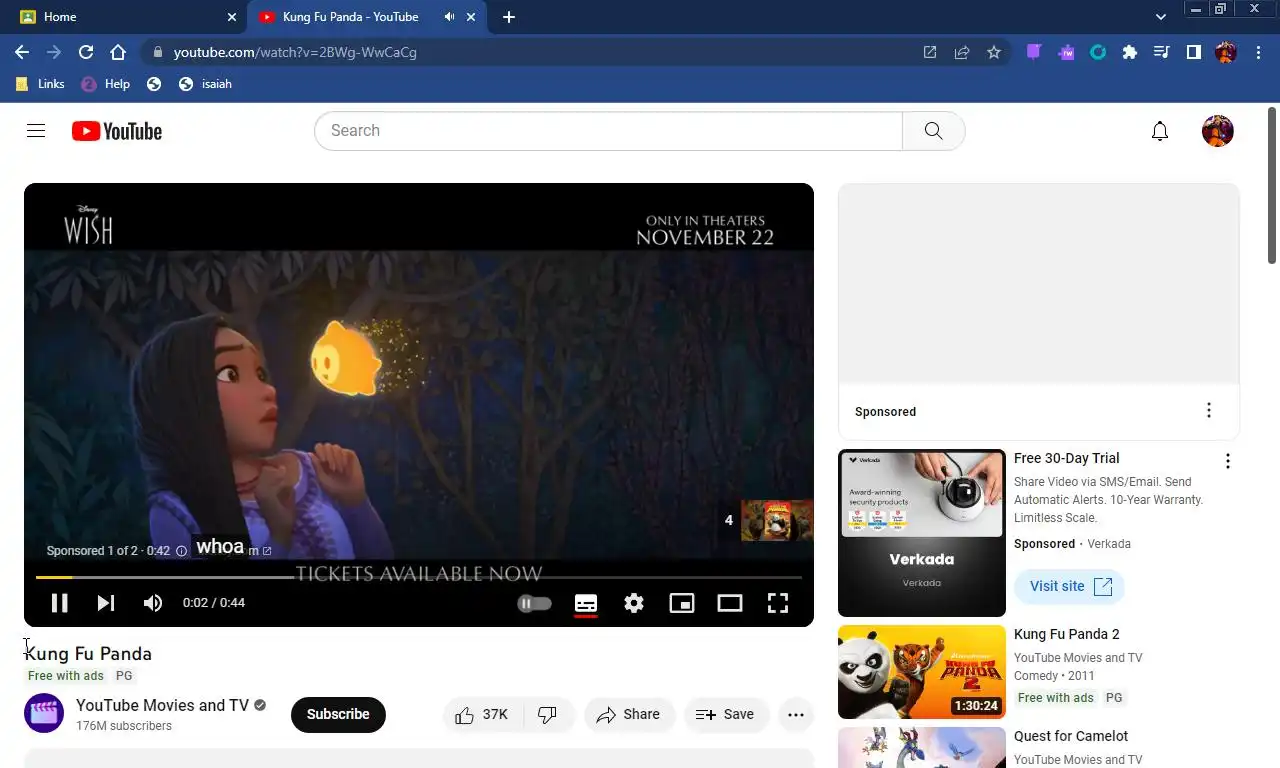1280x768 pixels.
Task: Pause the video playback
Action: [59, 603]
